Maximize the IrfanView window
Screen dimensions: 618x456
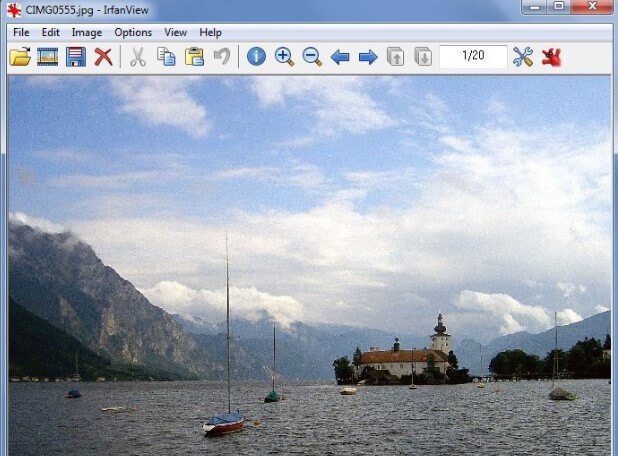click(x=558, y=7)
